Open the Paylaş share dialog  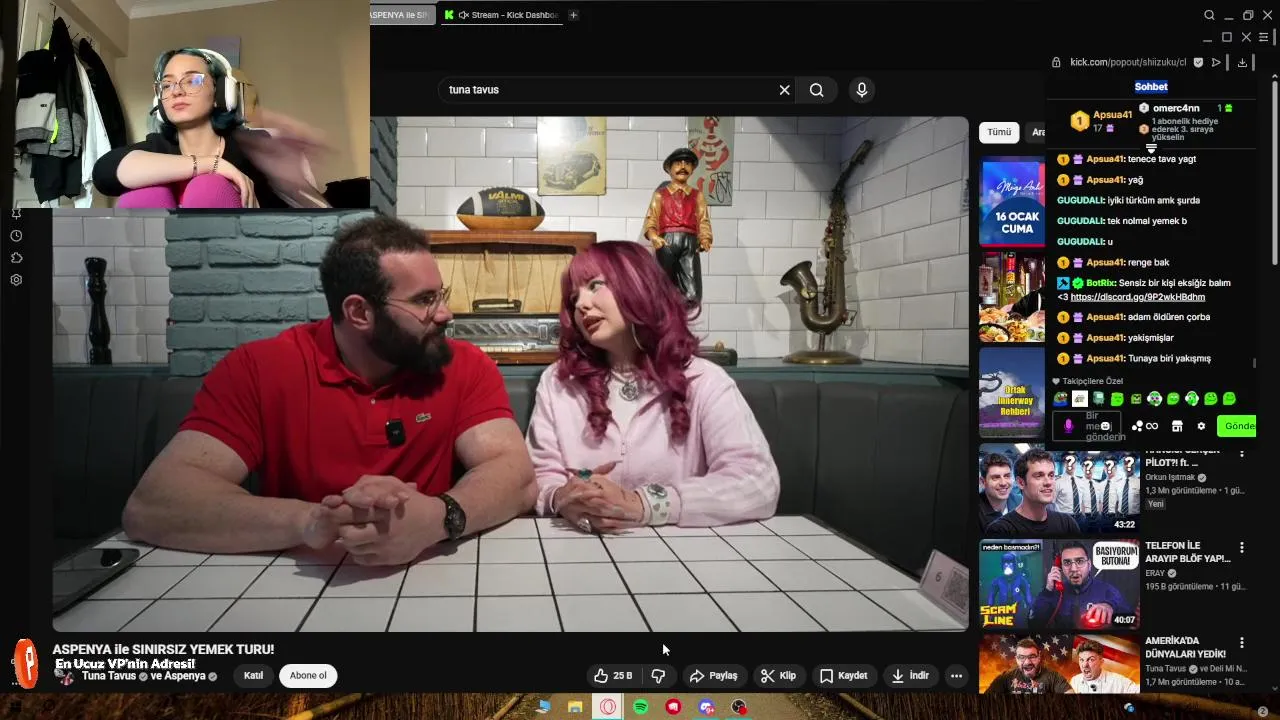714,676
